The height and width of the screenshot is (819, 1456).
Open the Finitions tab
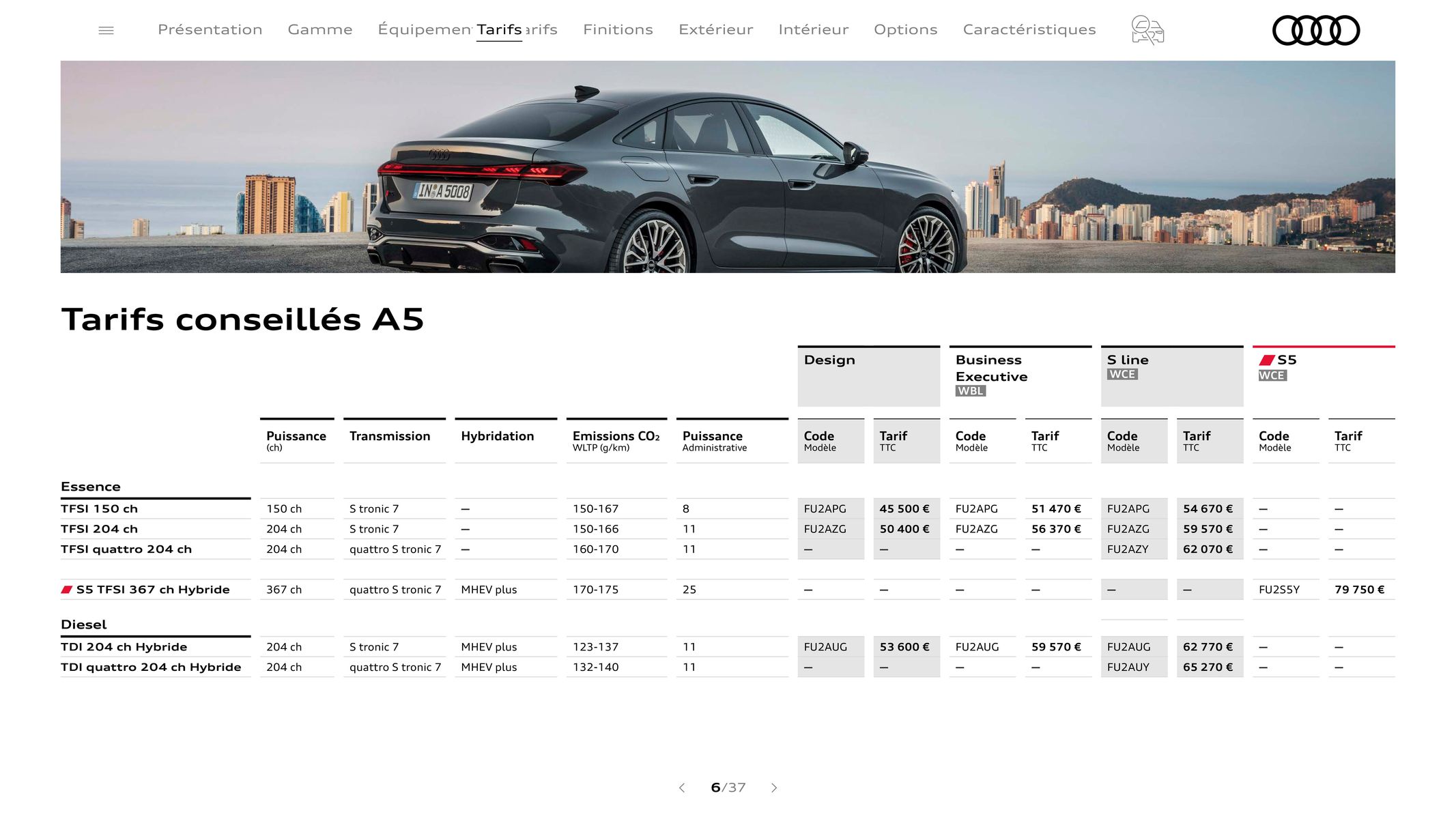618,29
